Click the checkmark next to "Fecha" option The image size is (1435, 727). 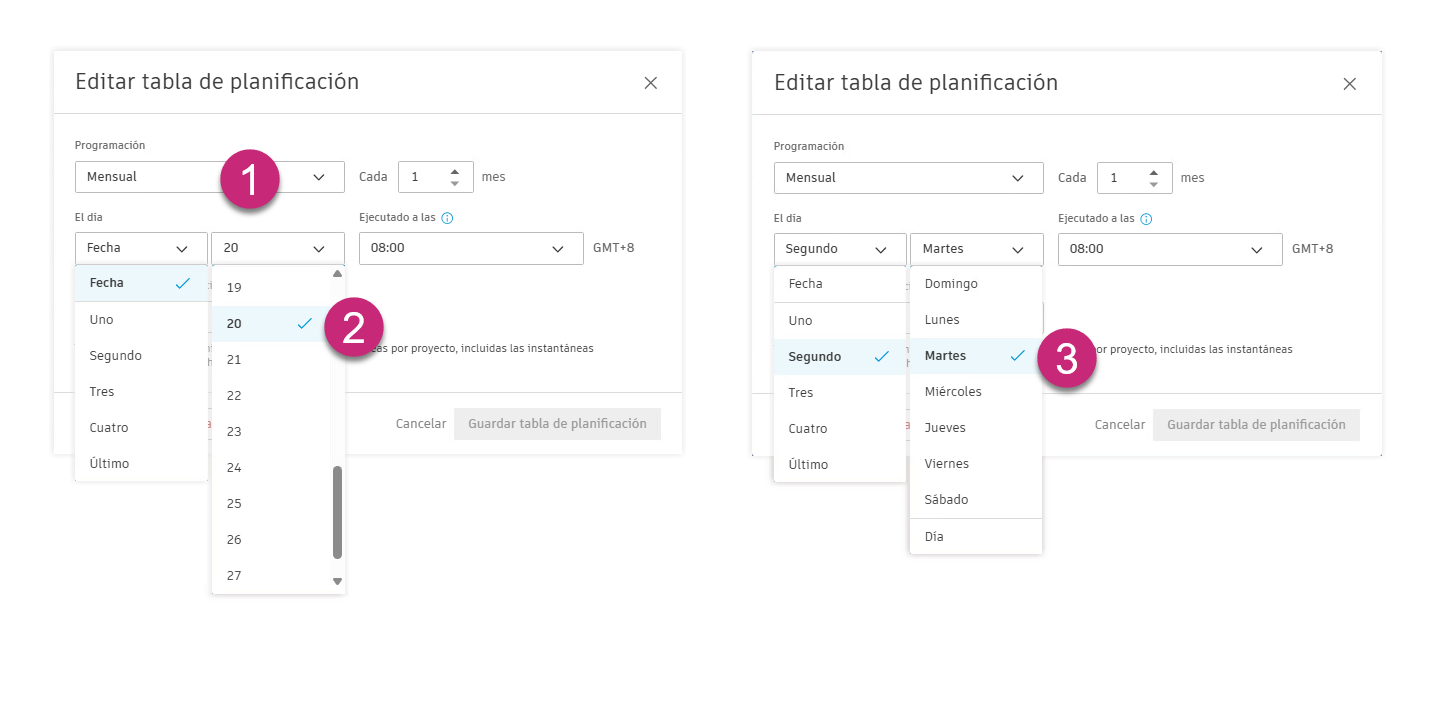point(182,283)
